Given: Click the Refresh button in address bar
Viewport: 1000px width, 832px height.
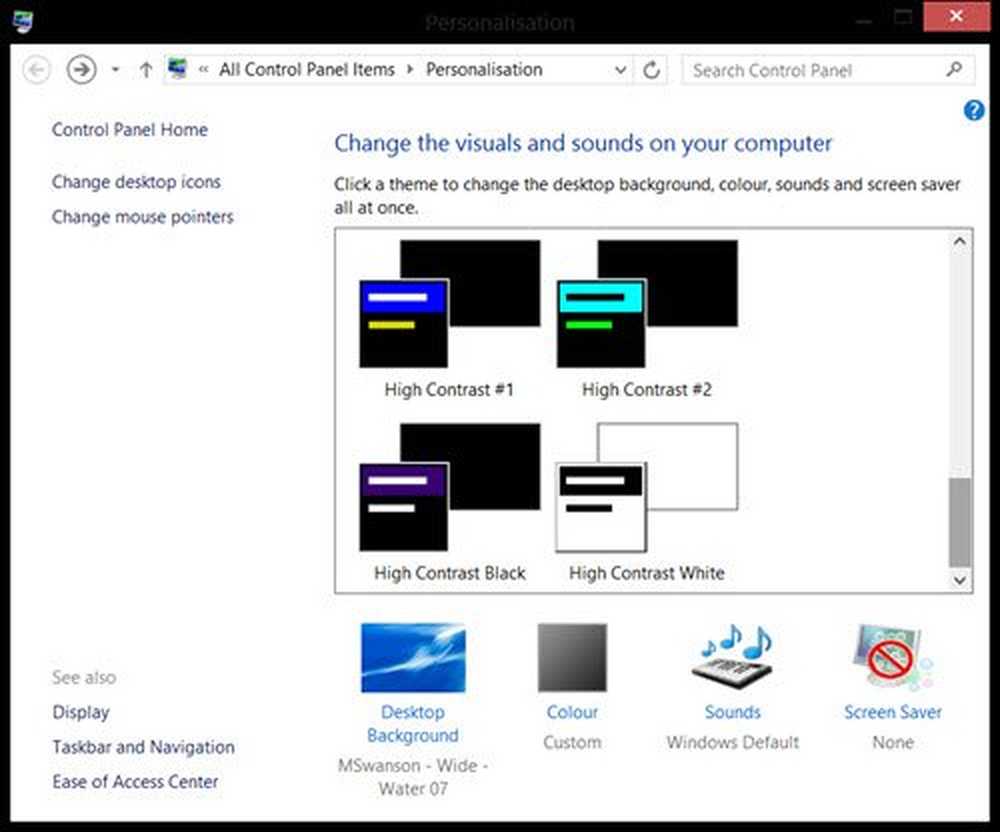Looking at the screenshot, I should coord(652,70).
